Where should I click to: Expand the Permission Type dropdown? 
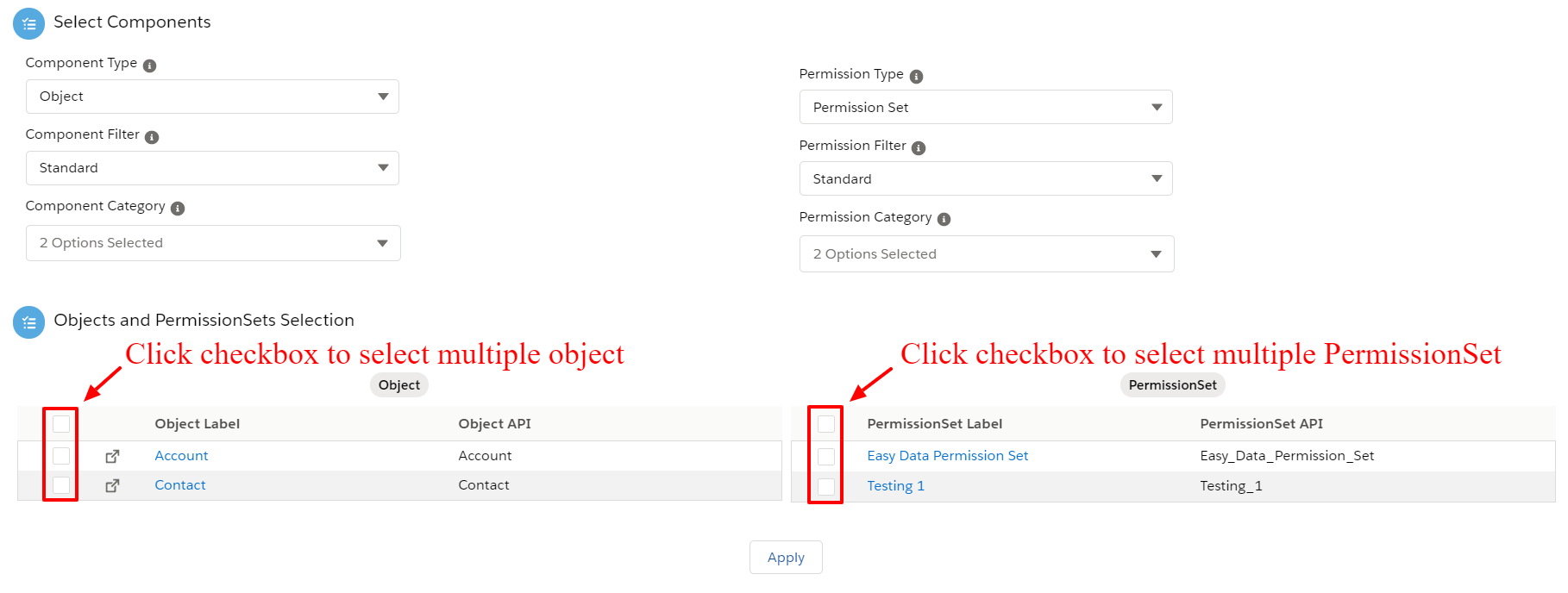click(986, 107)
